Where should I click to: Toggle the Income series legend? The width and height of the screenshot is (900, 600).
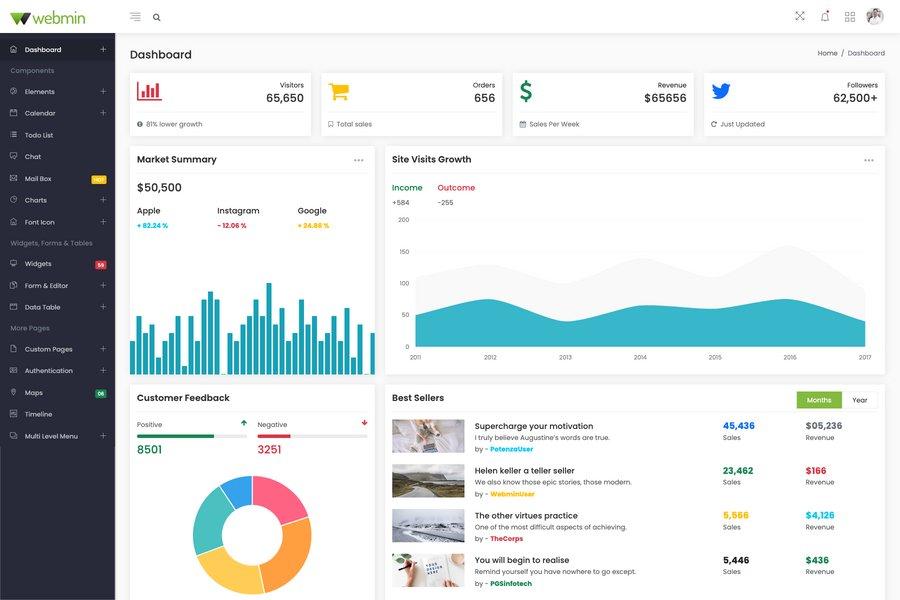[x=408, y=185]
